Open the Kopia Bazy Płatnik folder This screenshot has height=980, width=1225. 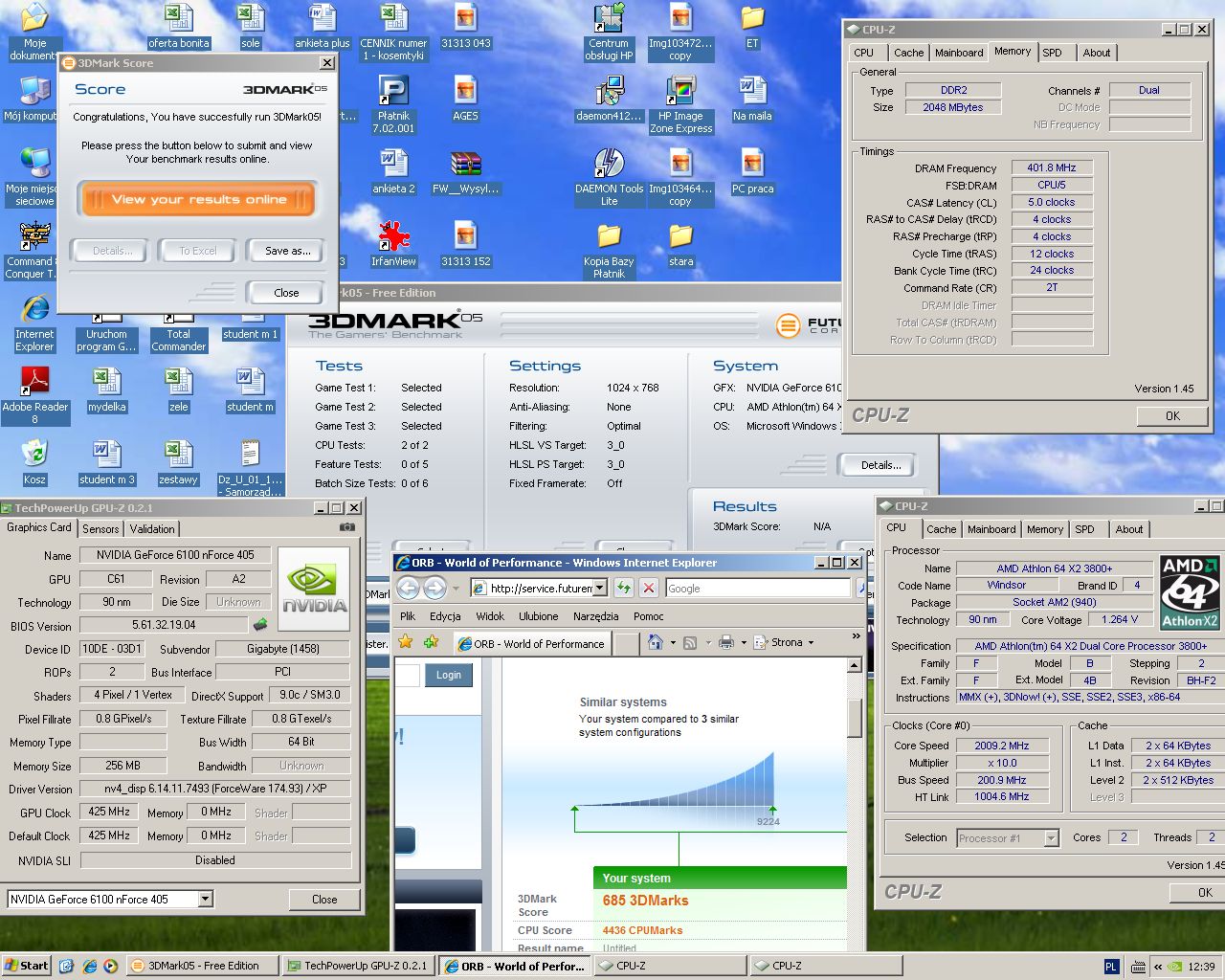609,250
